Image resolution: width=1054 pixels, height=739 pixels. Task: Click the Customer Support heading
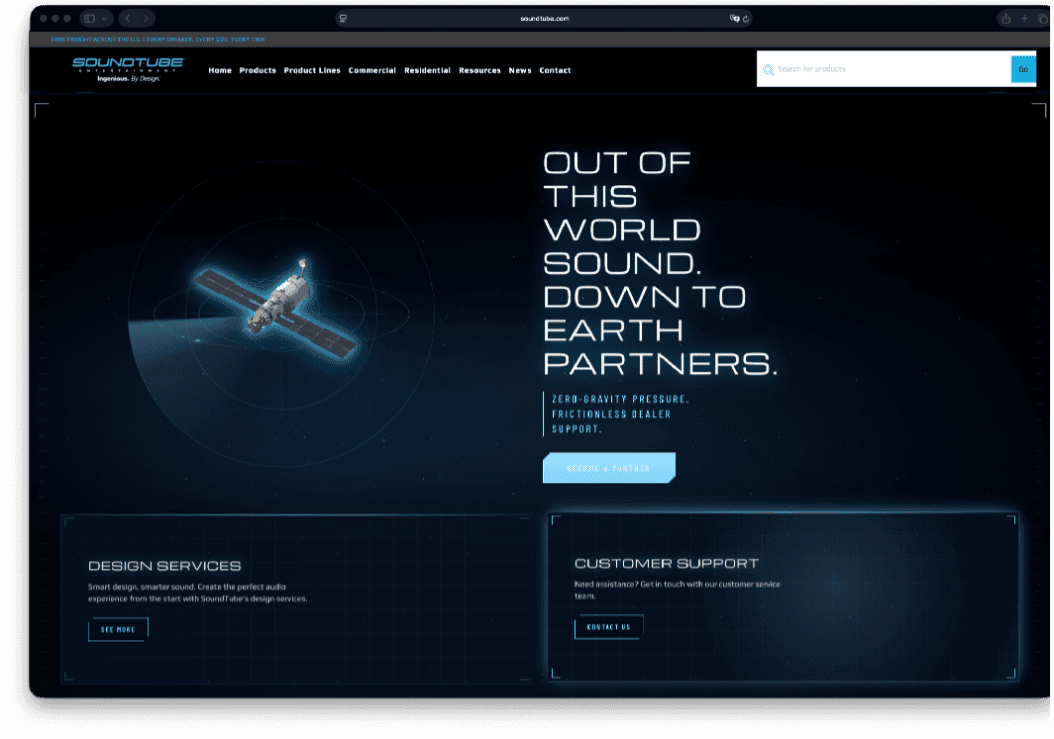666,563
